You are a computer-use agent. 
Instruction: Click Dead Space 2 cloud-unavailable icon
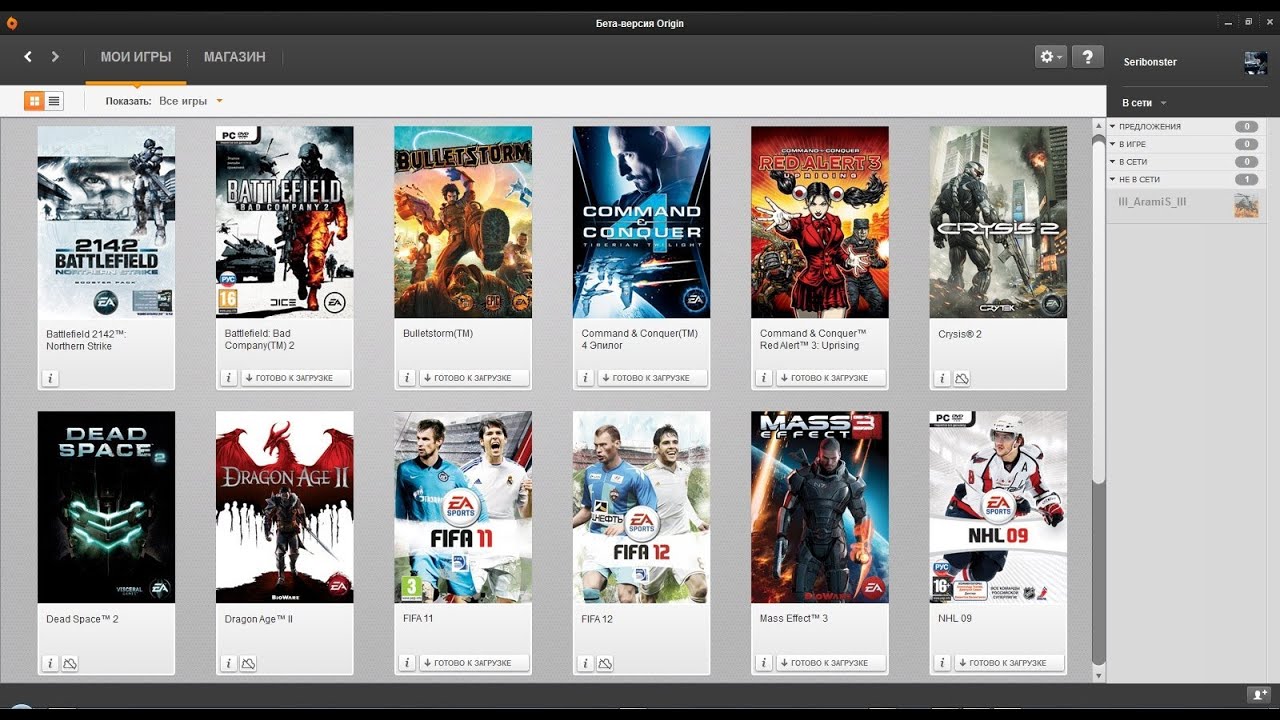tap(70, 663)
